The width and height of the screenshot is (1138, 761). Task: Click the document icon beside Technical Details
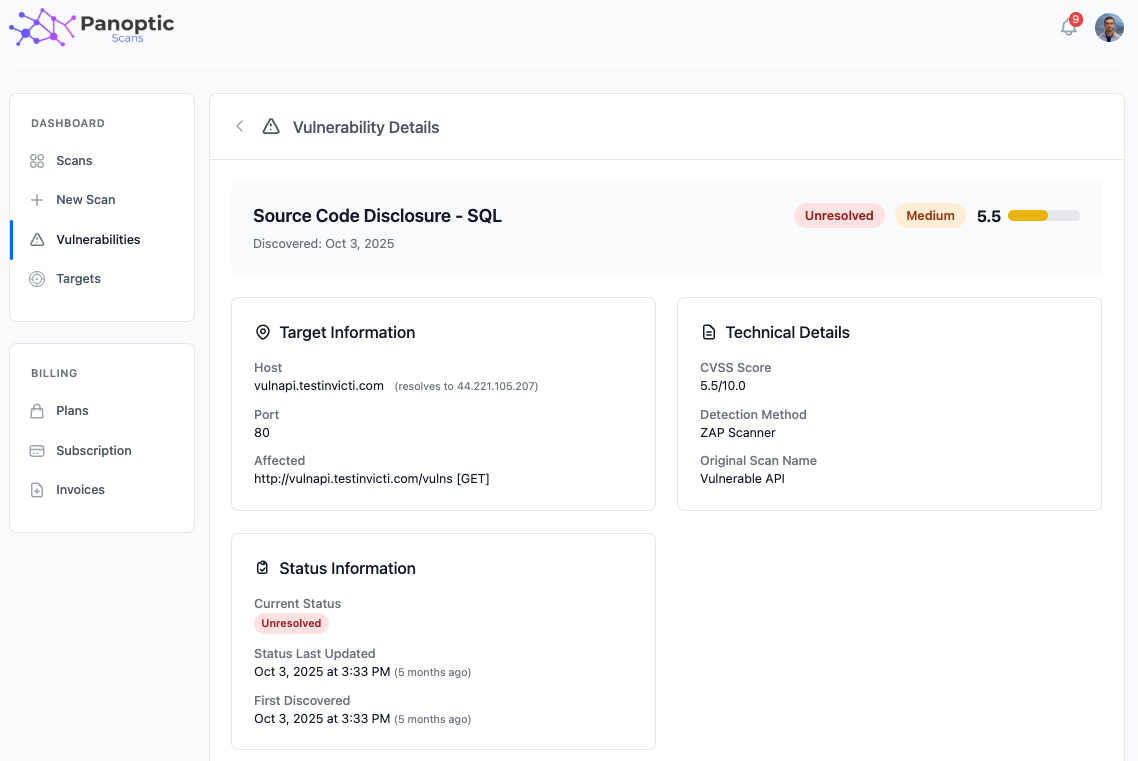[709, 331]
